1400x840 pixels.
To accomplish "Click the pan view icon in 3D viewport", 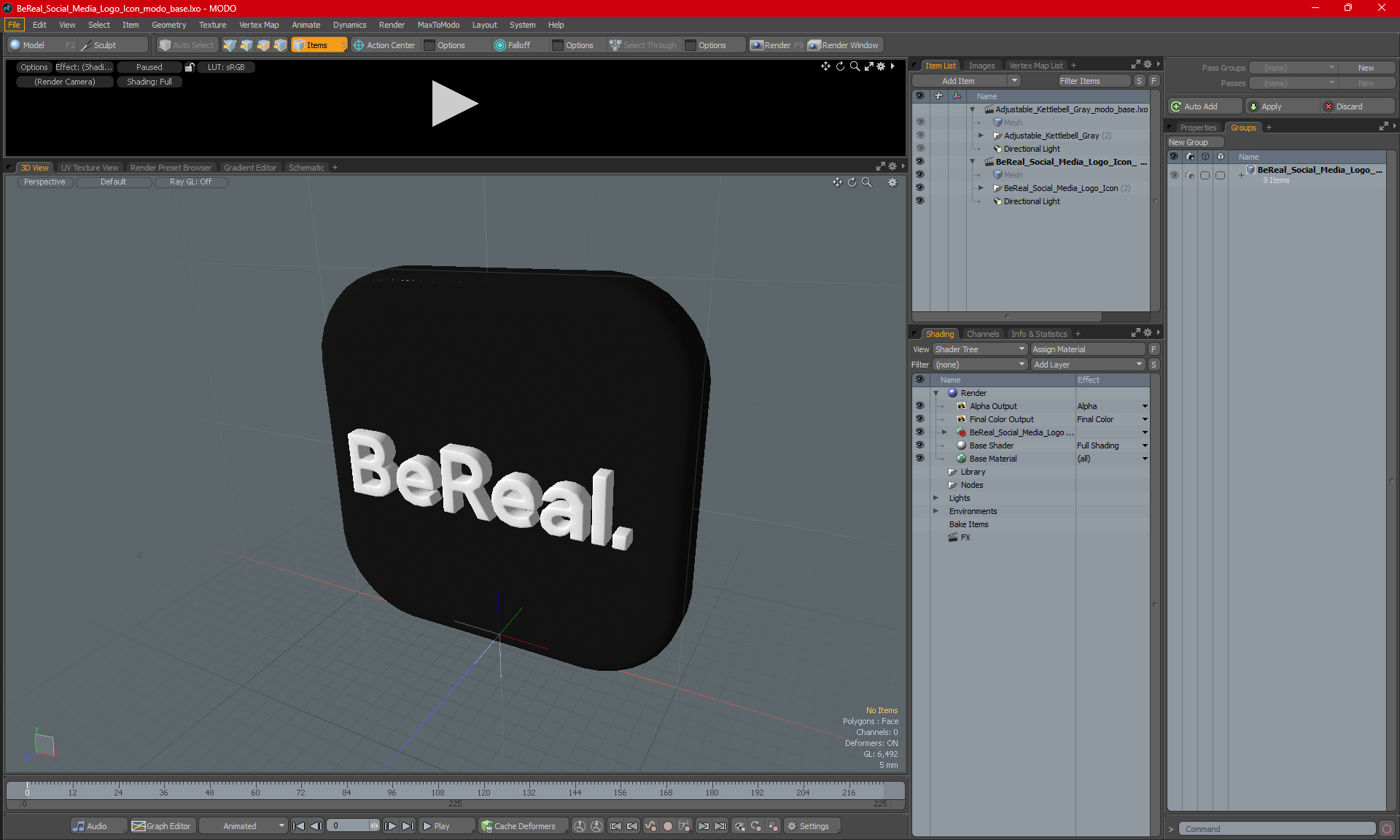I will point(837,182).
